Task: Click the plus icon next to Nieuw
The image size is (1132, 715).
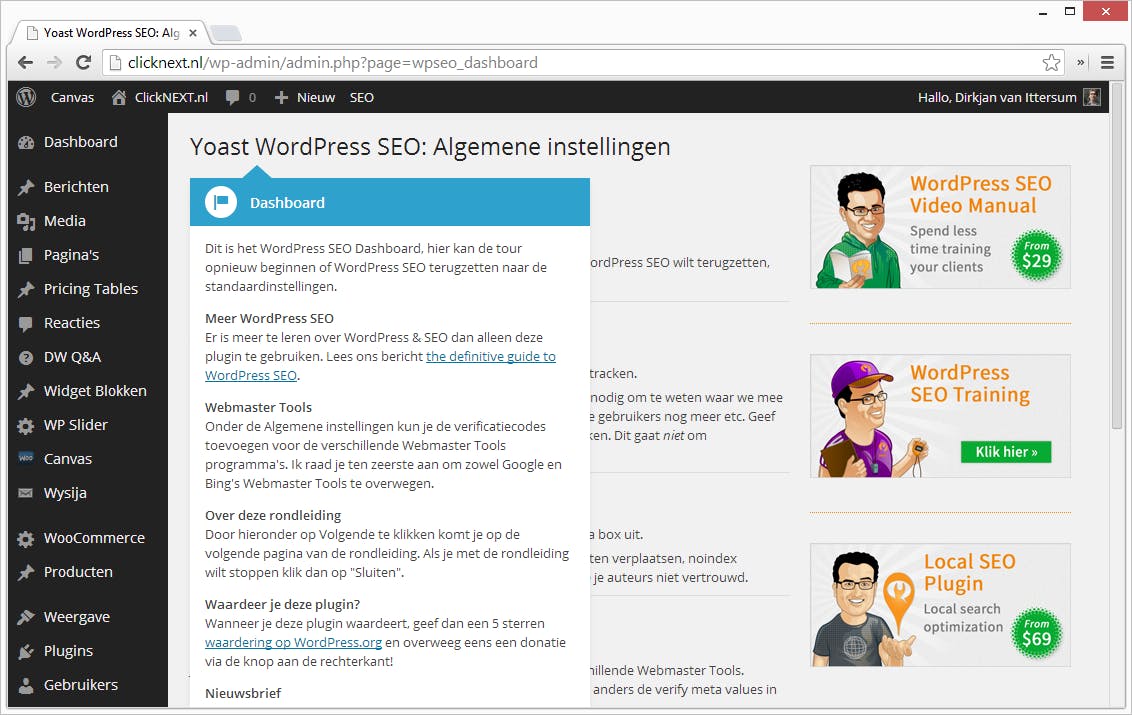Action: click(x=282, y=98)
